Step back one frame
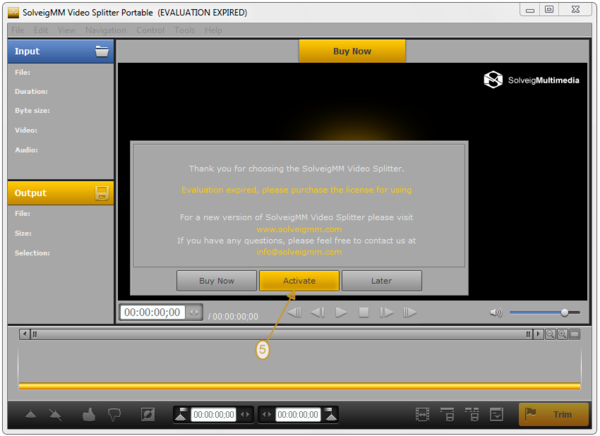600x436 pixels. click(318, 313)
